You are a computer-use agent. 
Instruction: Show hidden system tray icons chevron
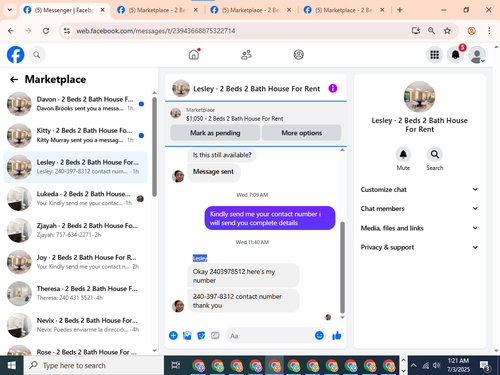[413, 365]
